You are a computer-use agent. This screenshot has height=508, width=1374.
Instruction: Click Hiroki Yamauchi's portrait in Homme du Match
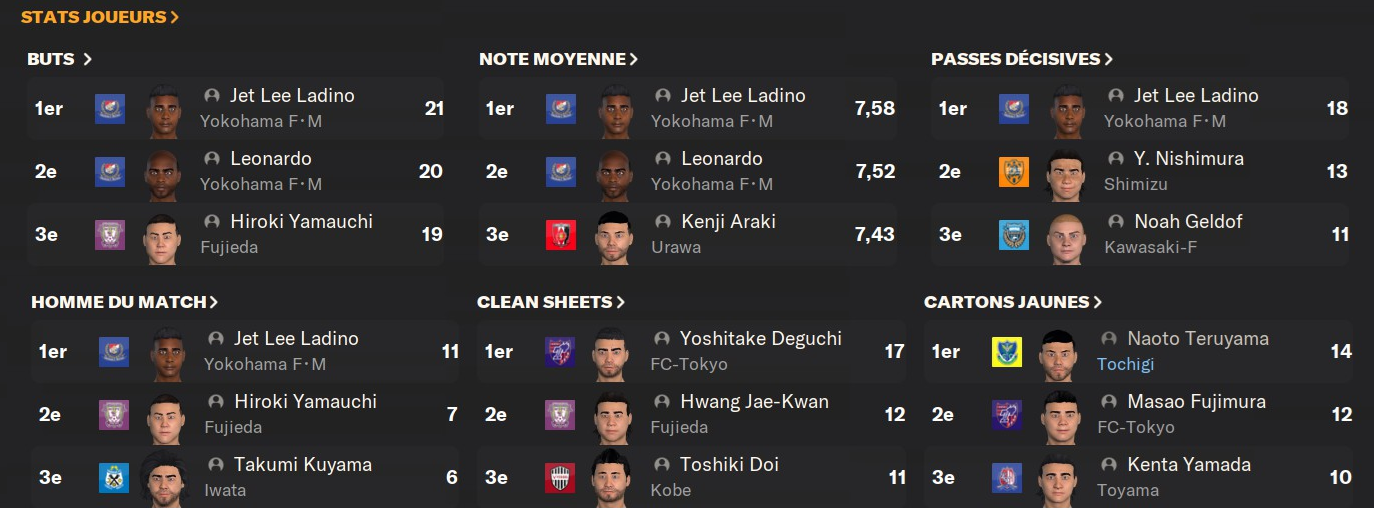click(166, 414)
